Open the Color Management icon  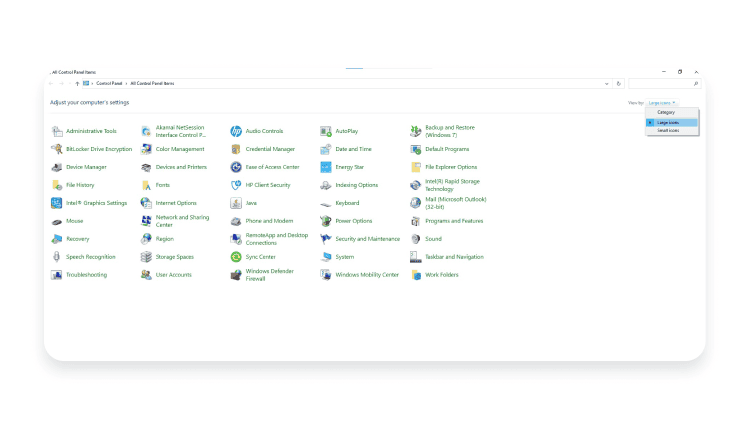point(146,149)
